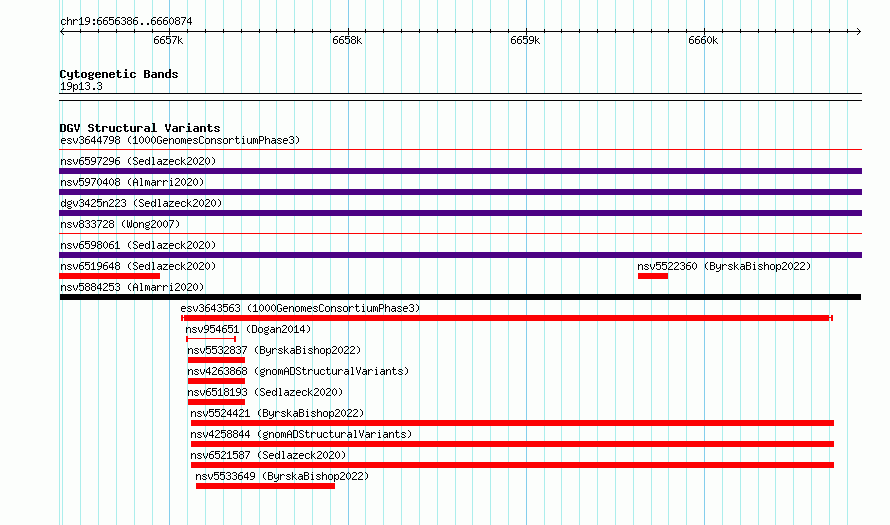
Task: Click the dgv3425n223 (Sedlazeck2020) label
Action: point(141,203)
